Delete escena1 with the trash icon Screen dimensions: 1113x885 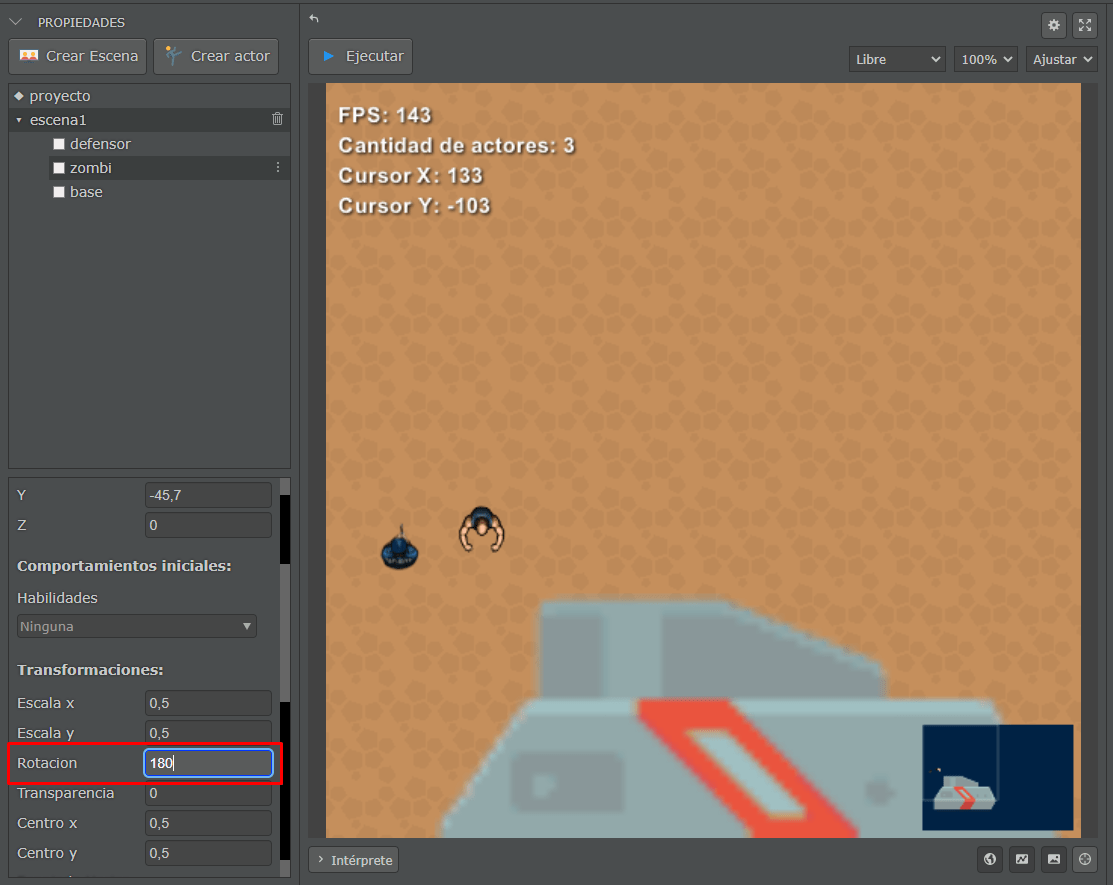(278, 119)
